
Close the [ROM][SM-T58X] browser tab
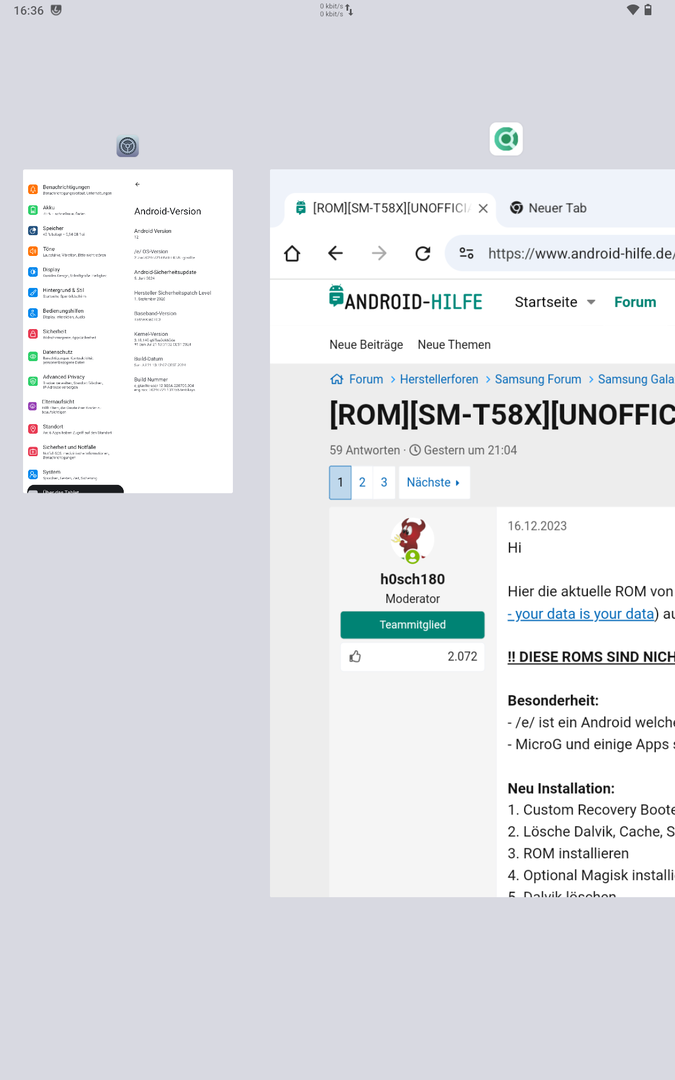[484, 208]
